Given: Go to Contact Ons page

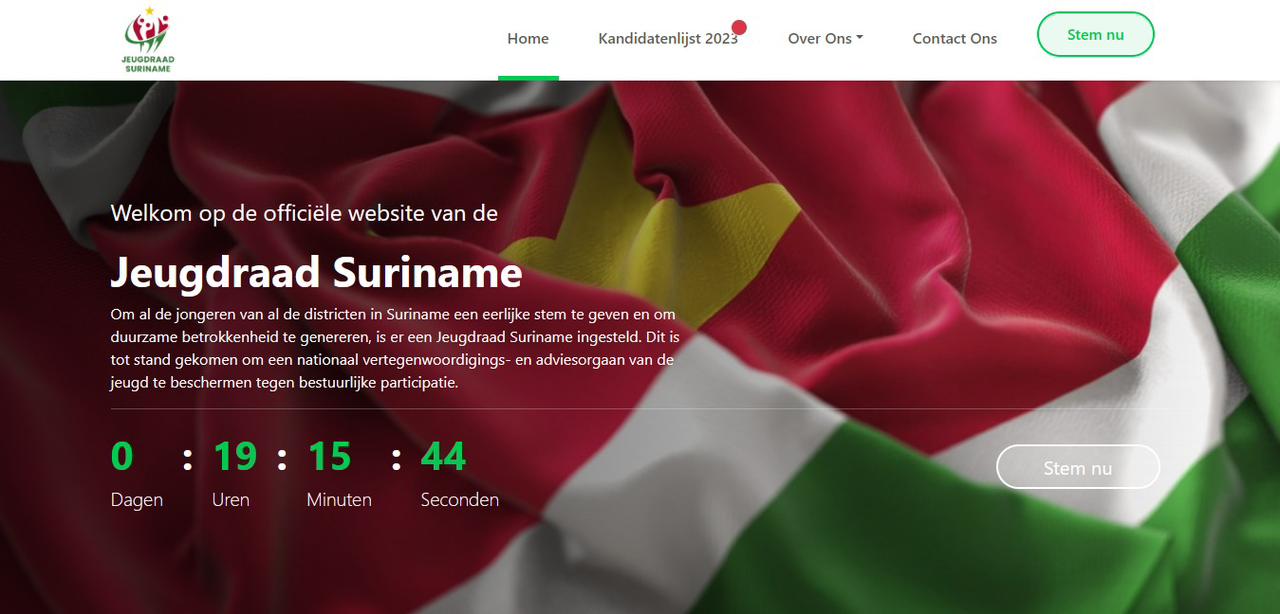Looking at the screenshot, I should (x=955, y=38).
